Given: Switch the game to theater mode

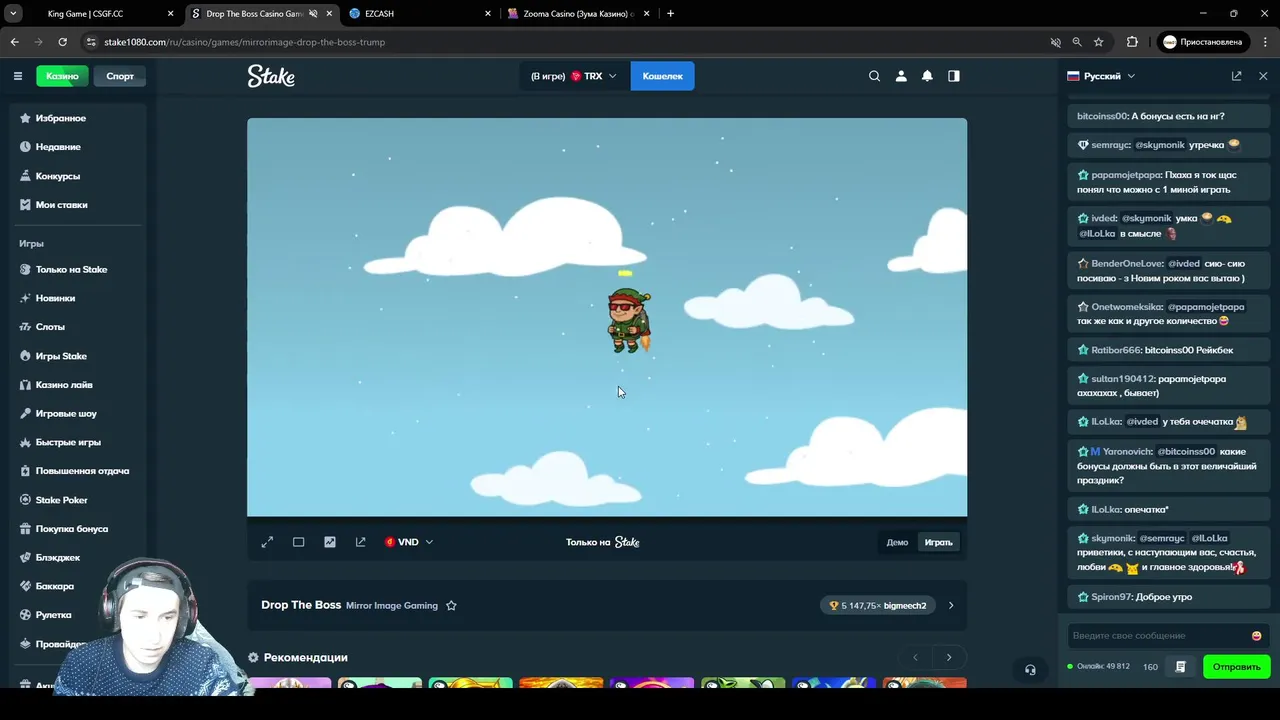Looking at the screenshot, I should click(298, 542).
